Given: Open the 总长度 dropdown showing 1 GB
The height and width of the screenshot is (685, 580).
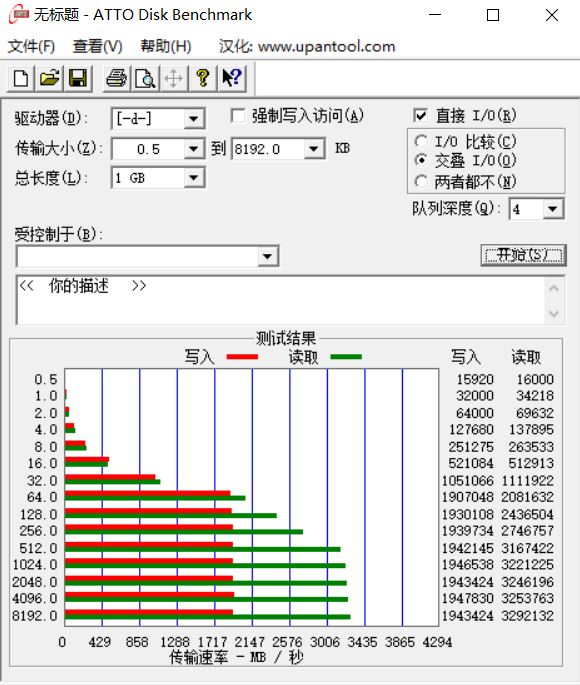Looking at the screenshot, I should [193, 178].
